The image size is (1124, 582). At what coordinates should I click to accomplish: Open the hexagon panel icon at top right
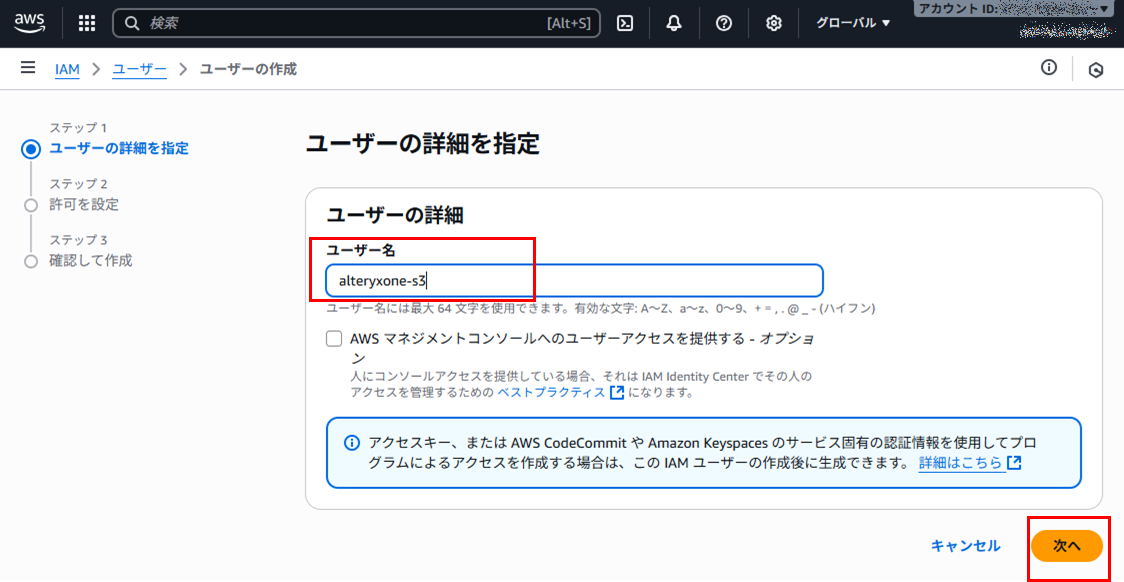click(1096, 70)
